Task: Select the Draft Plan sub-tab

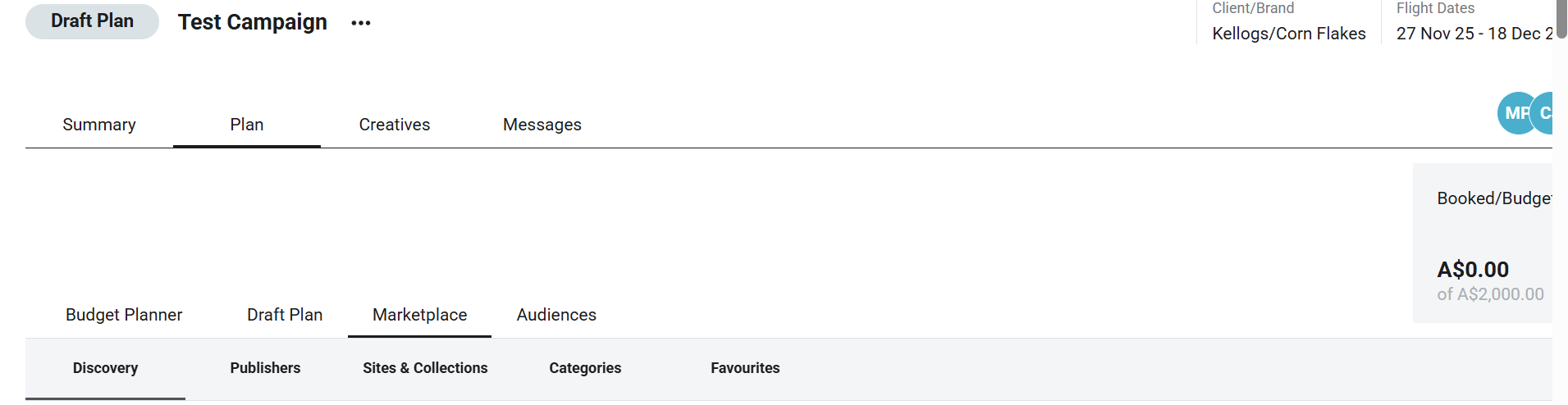Action: [285, 315]
